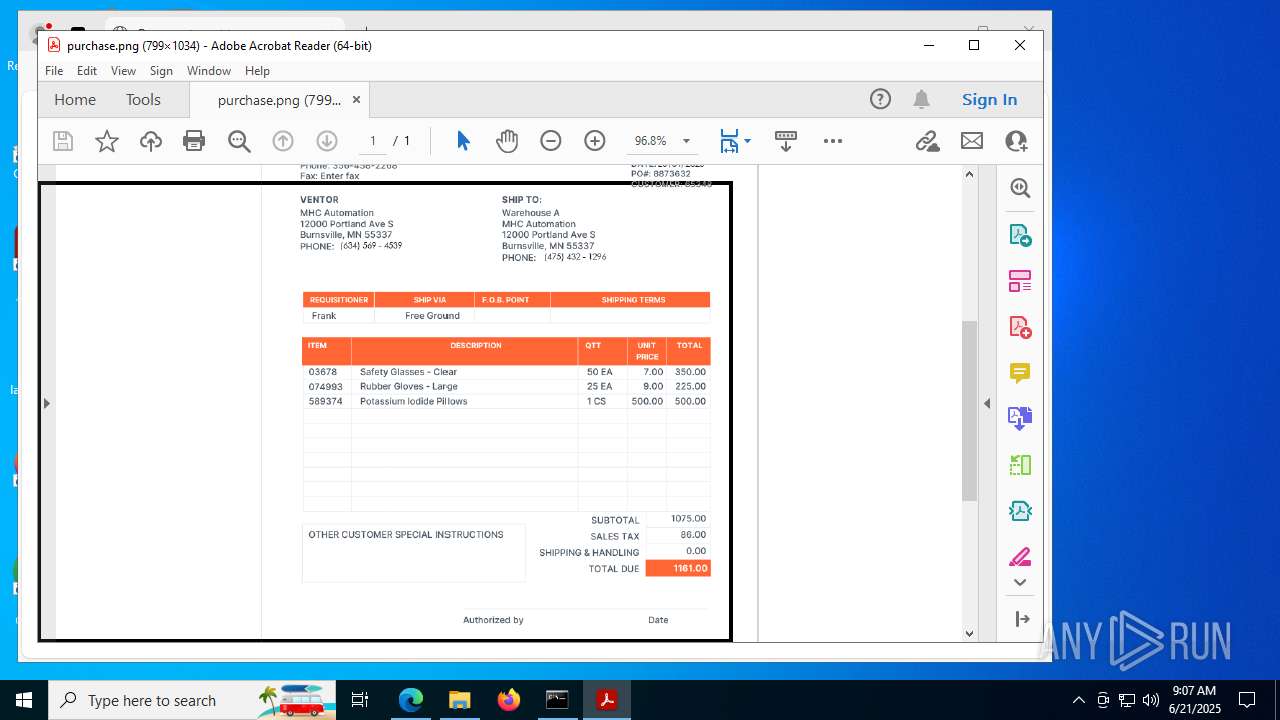Click the Save file icon
This screenshot has height=720, width=1280.
pyautogui.click(x=63, y=141)
